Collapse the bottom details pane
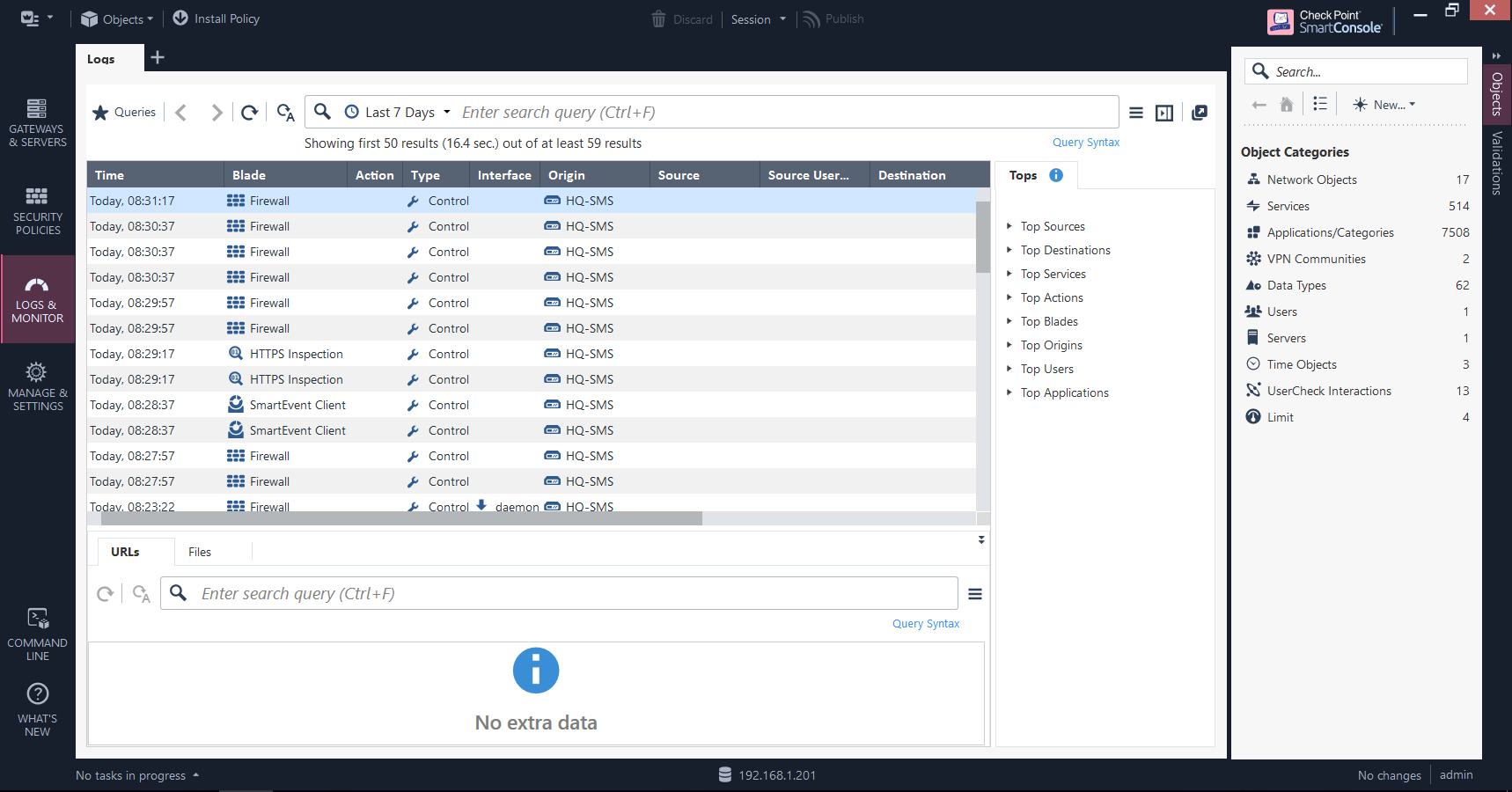The height and width of the screenshot is (792, 1512). pyautogui.click(x=981, y=539)
